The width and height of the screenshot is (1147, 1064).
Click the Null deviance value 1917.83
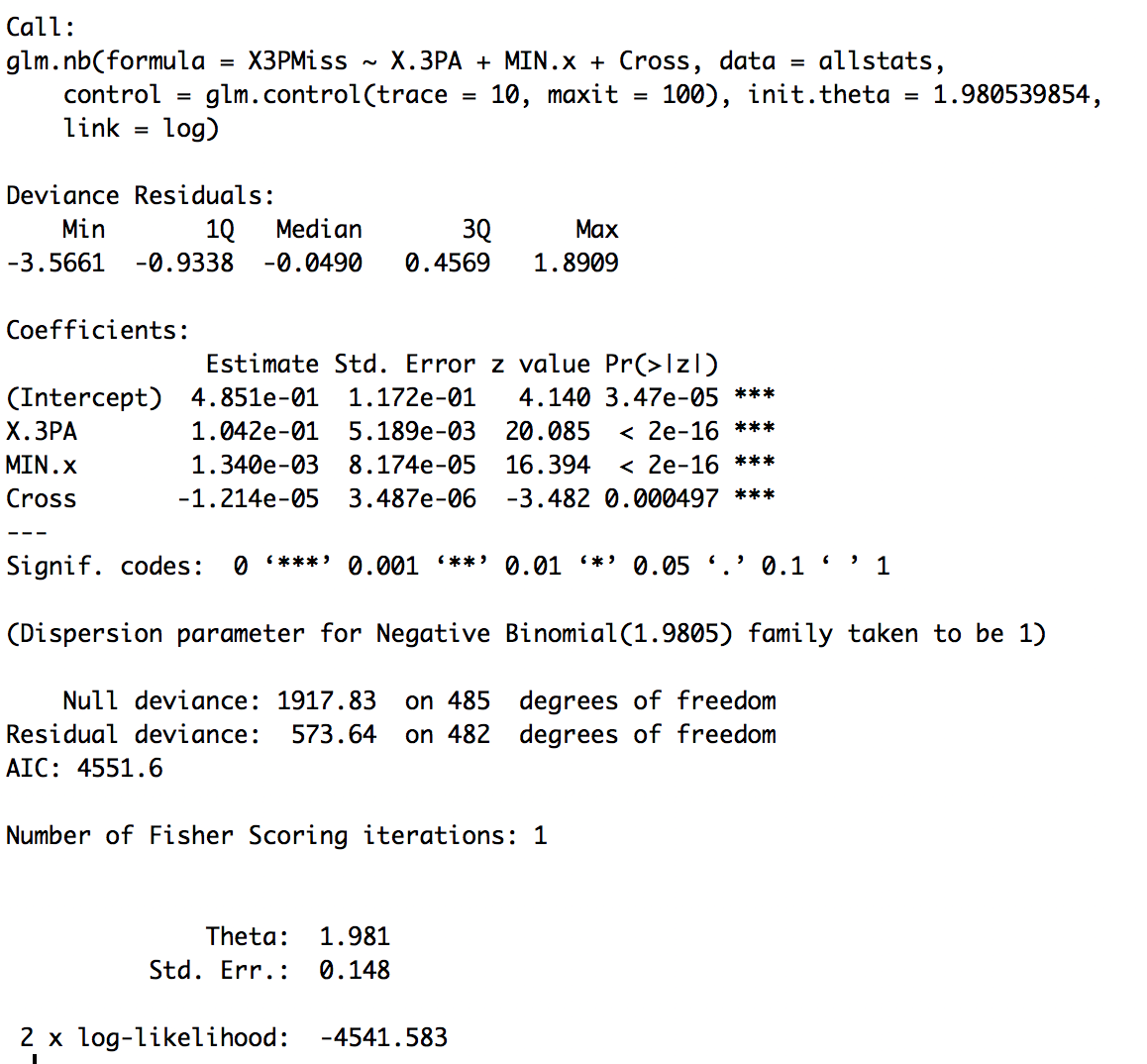(326, 700)
